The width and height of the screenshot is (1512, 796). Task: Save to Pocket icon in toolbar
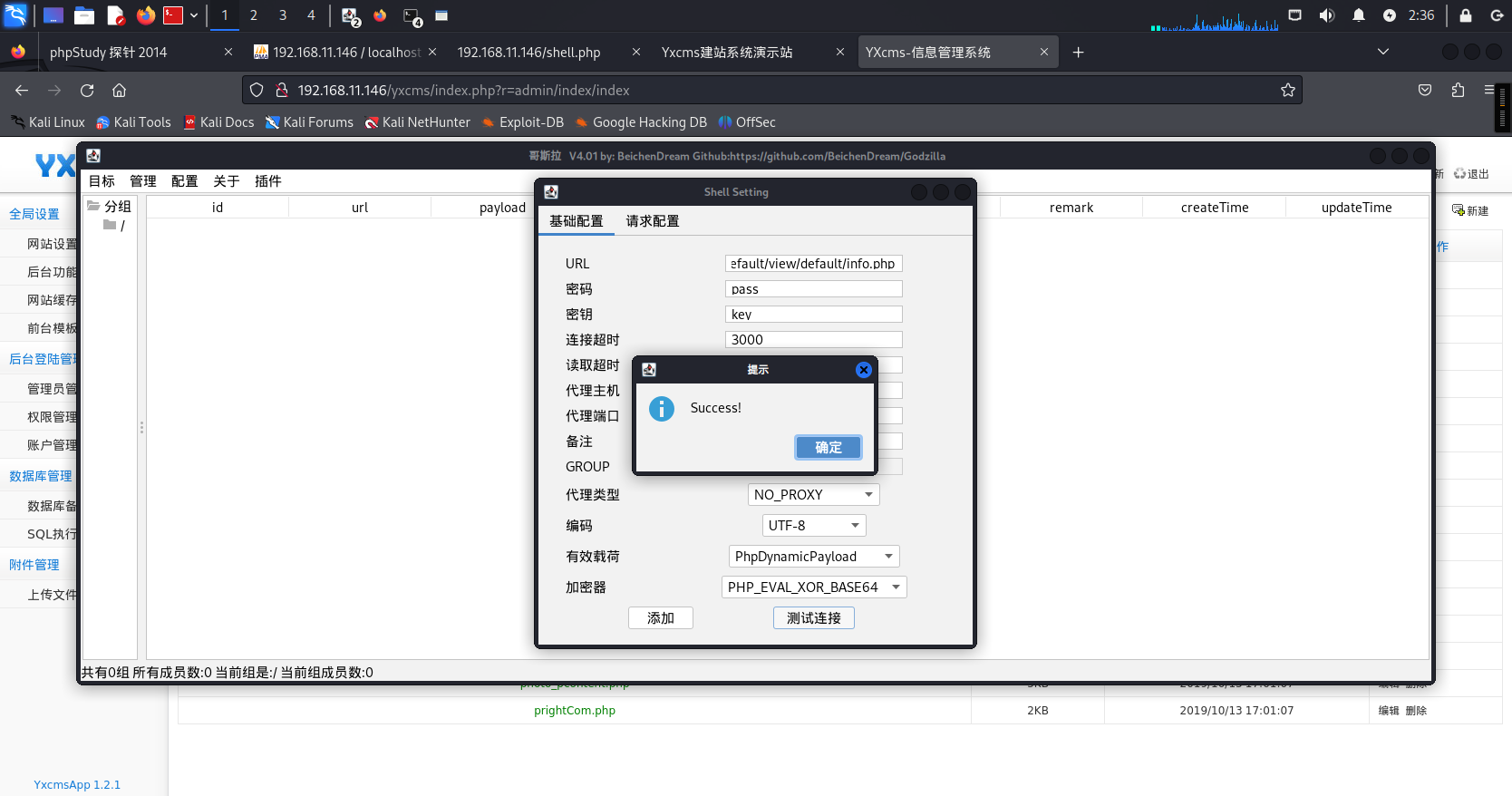click(x=1425, y=90)
